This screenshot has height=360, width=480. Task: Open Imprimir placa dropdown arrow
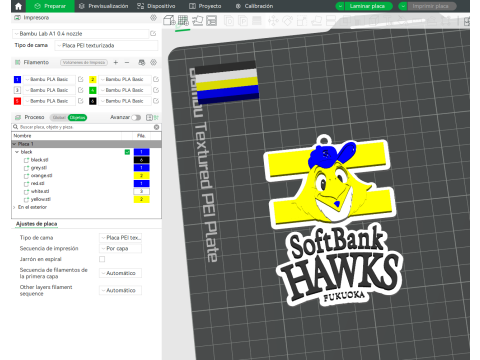pyautogui.click(x=403, y=6)
